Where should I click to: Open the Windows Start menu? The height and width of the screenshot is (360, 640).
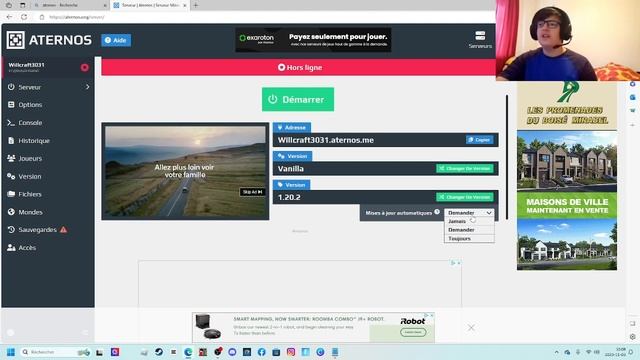point(11,352)
